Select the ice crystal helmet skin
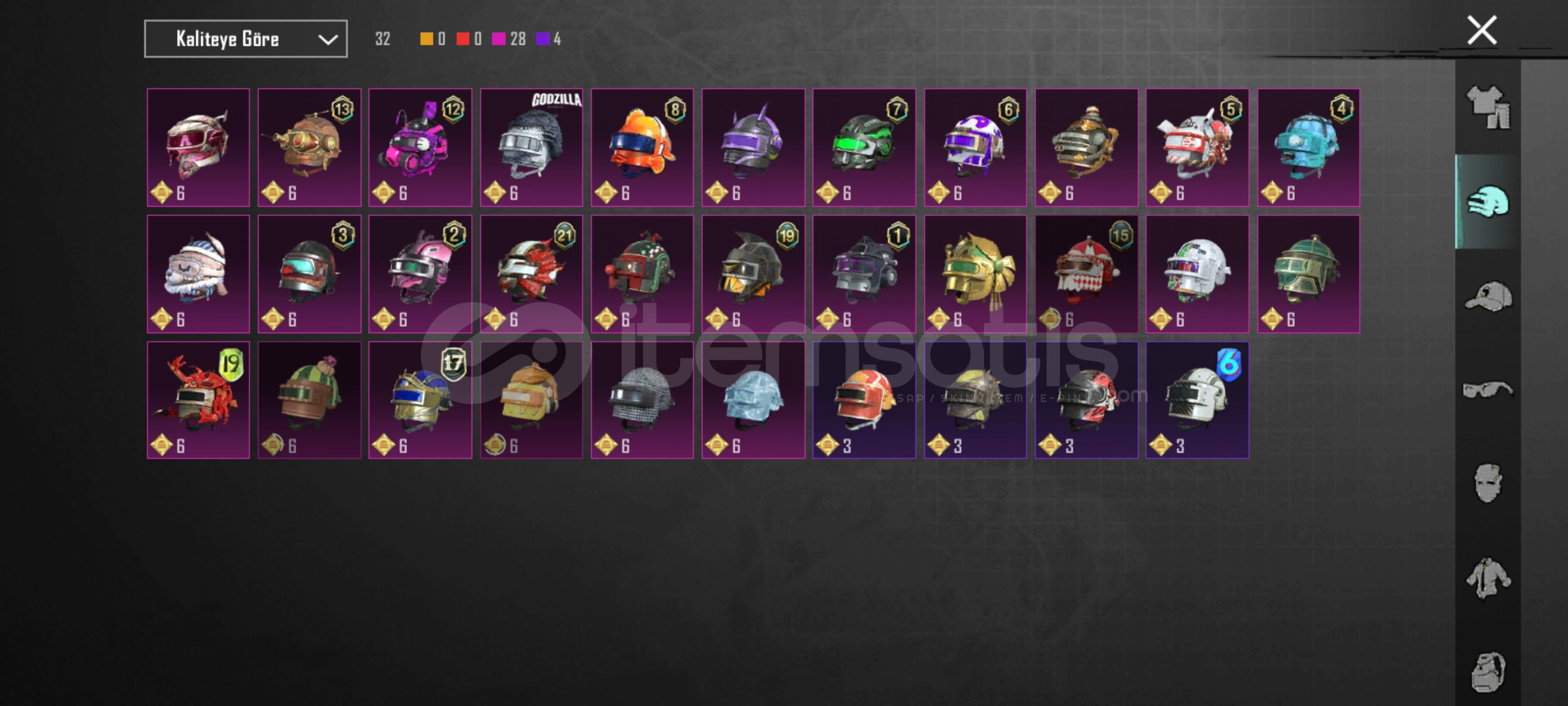 pyautogui.click(x=753, y=400)
